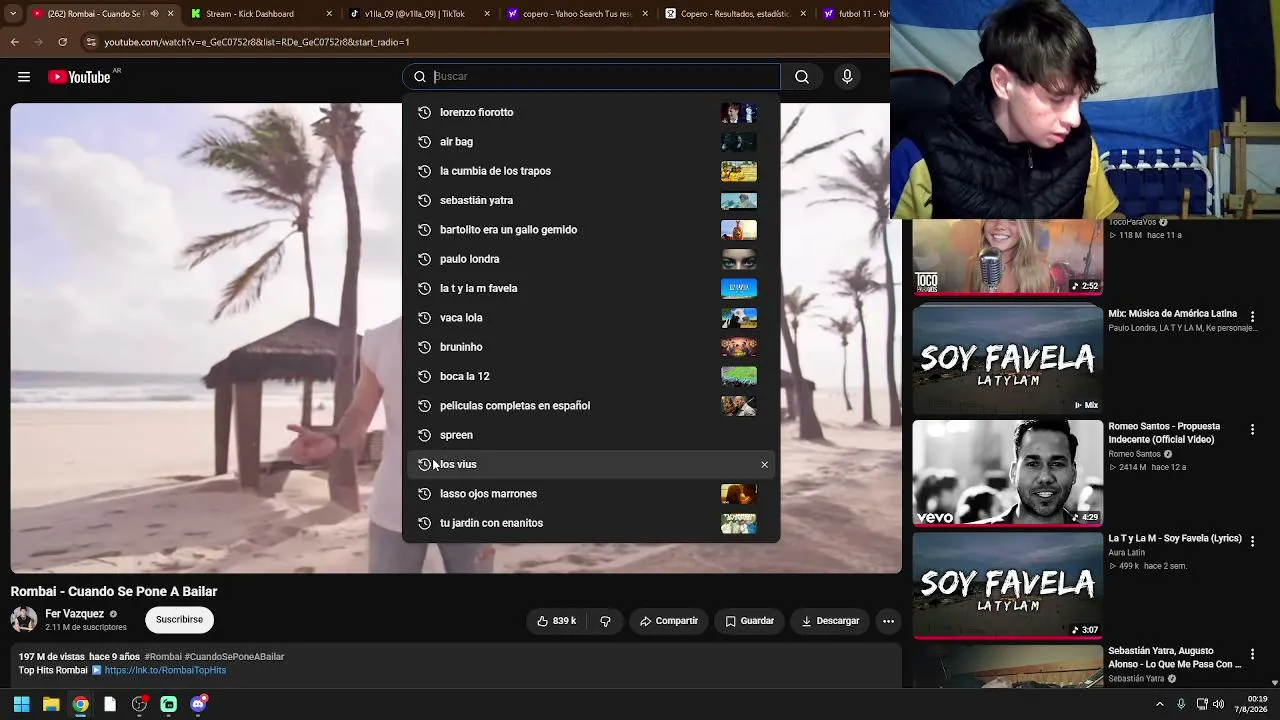Screen dimensions: 1280x720
Task: Choose 'la cumbia de los trapos' suggestion
Action: coord(591,171)
